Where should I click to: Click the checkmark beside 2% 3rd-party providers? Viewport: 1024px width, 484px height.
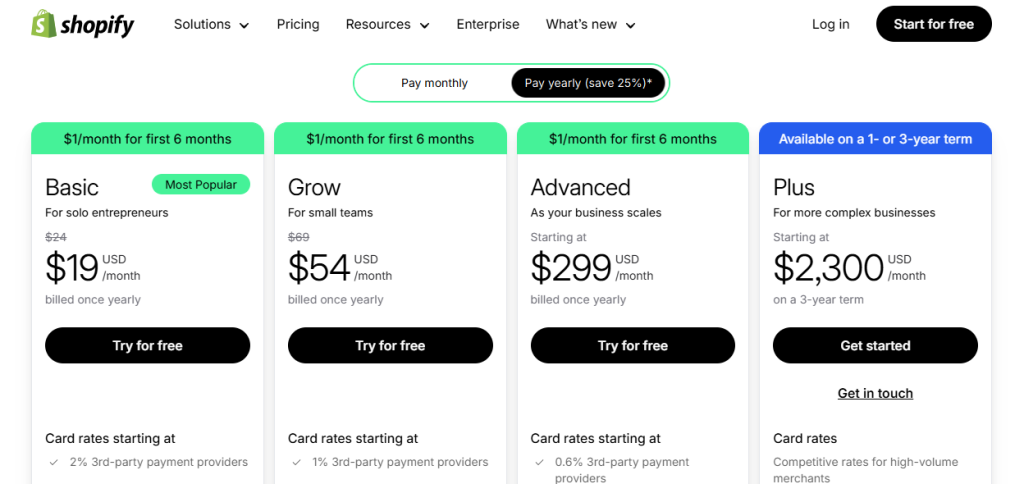53,462
